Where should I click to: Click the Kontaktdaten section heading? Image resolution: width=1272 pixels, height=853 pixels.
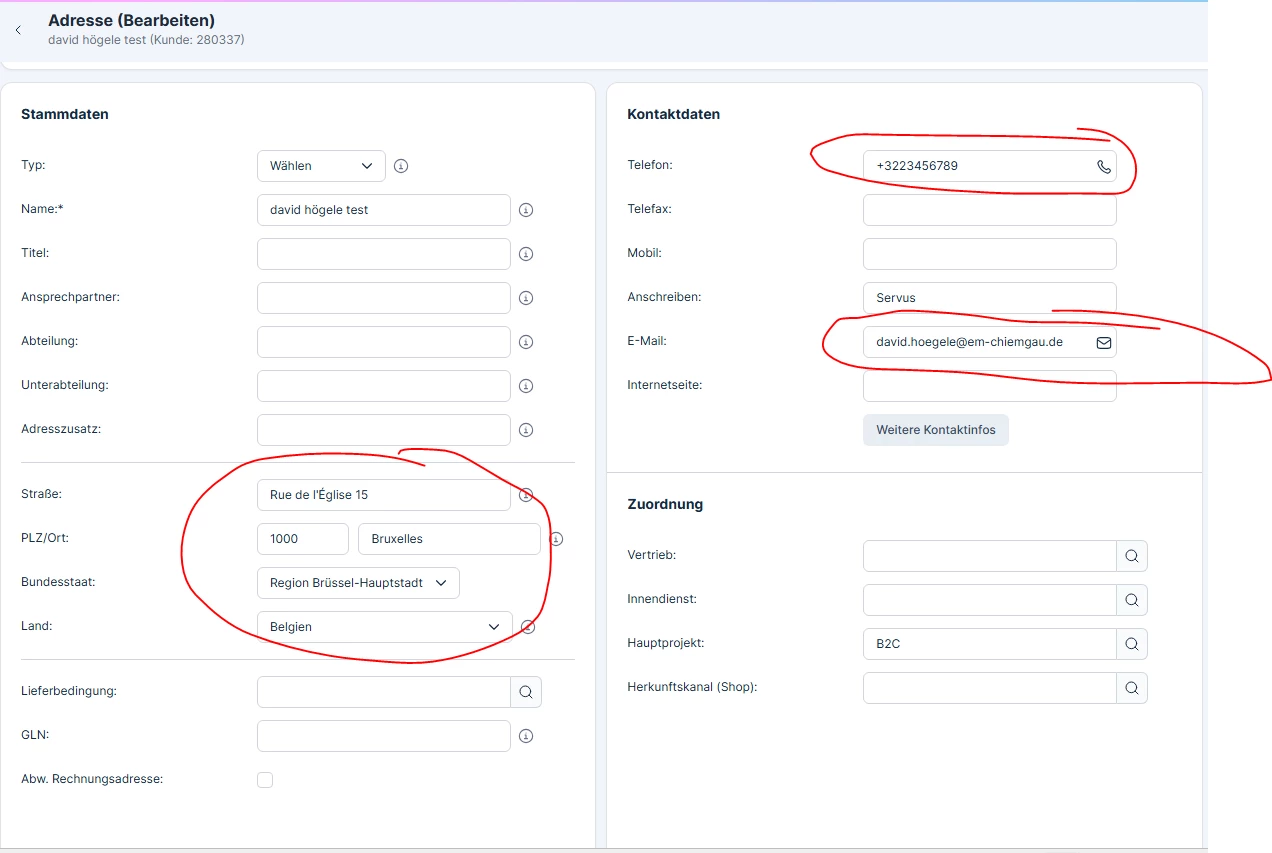coord(674,114)
